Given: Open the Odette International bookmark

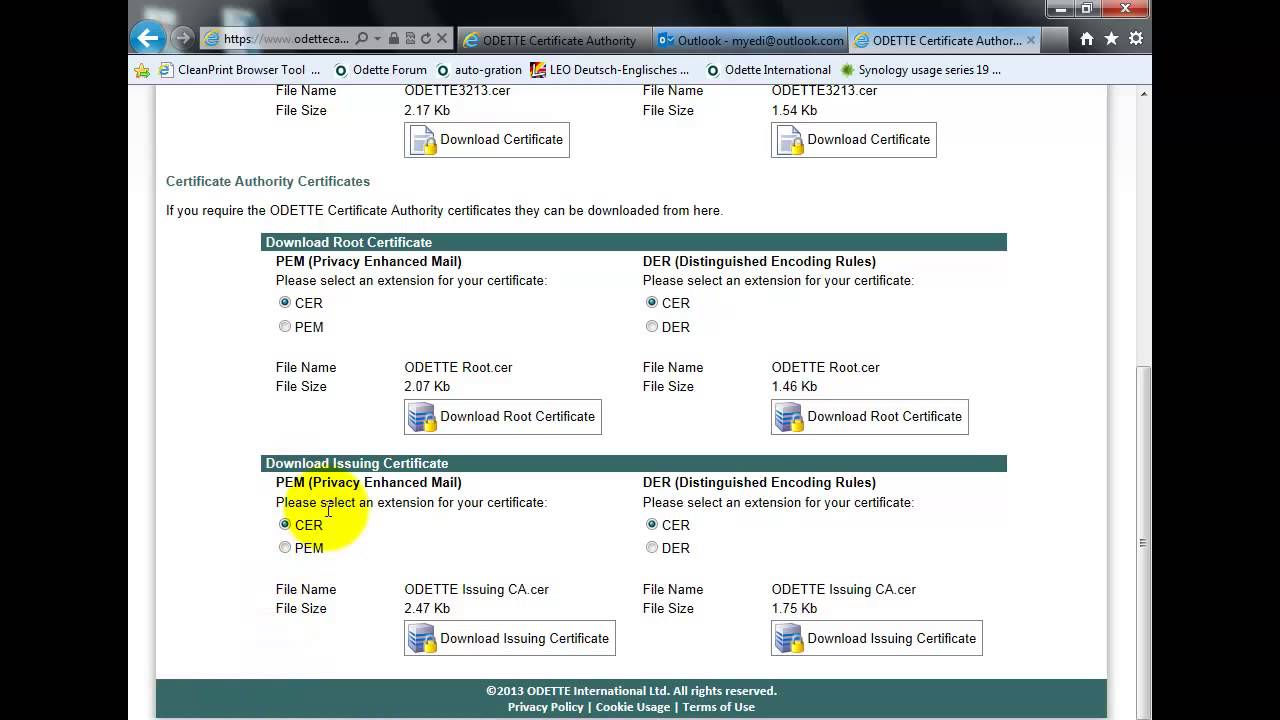Looking at the screenshot, I should [768, 70].
